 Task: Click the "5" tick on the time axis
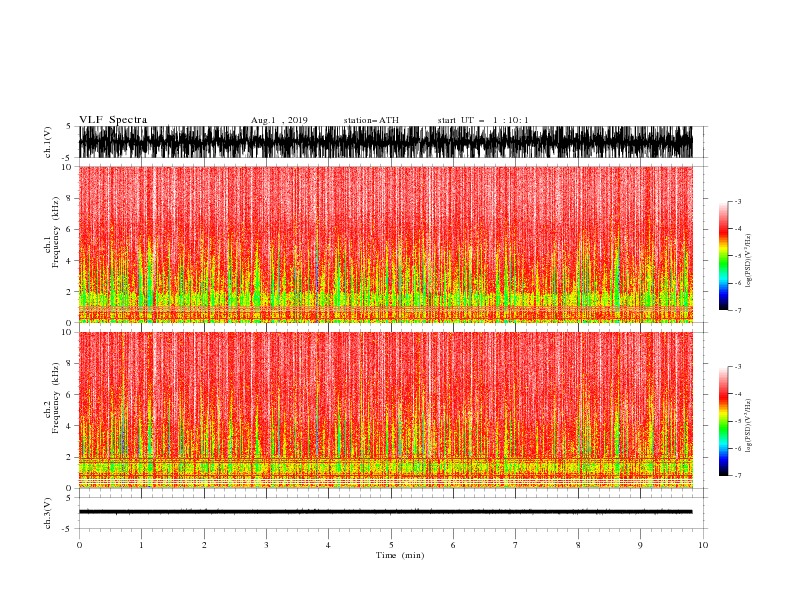(x=391, y=545)
